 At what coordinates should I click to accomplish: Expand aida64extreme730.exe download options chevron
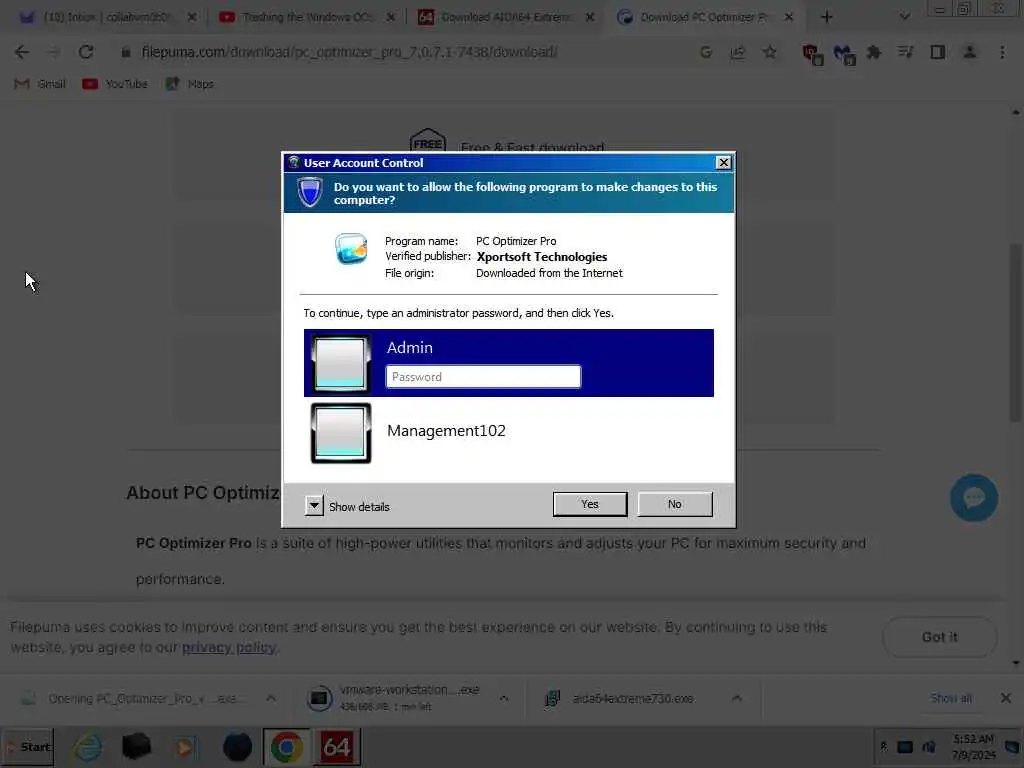[x=737, y=698]
